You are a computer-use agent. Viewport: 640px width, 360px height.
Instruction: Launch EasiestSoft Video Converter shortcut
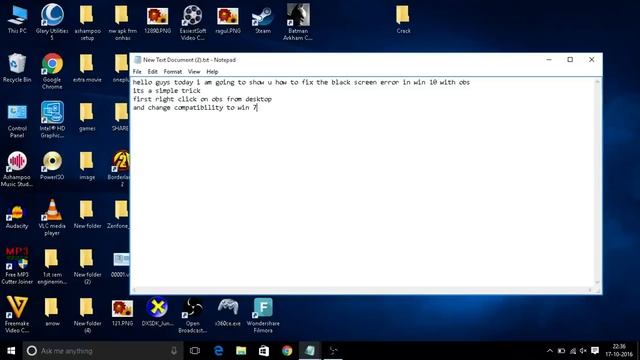pos(193,22)
